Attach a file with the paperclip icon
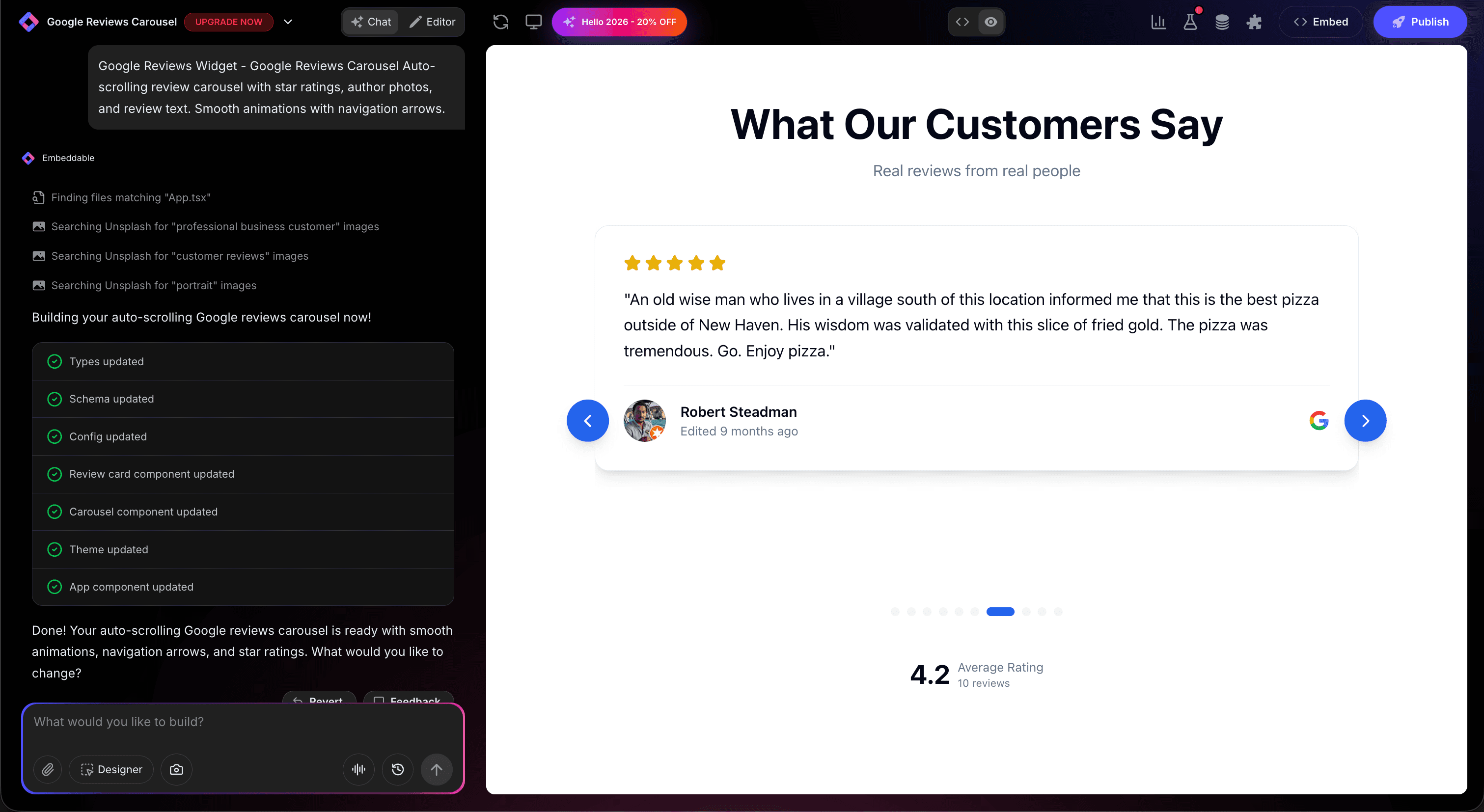1484x812 pixels. pyautogui.click(x=48, y=769)
